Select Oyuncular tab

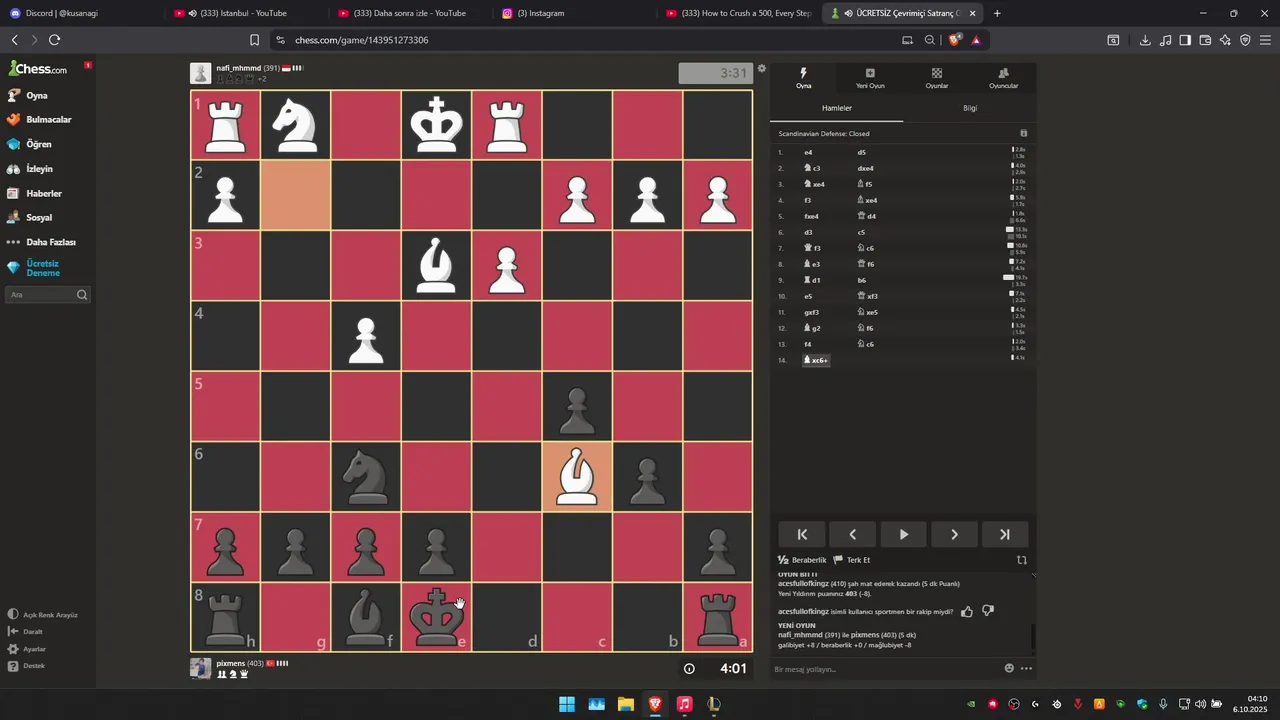(1003, 79)
